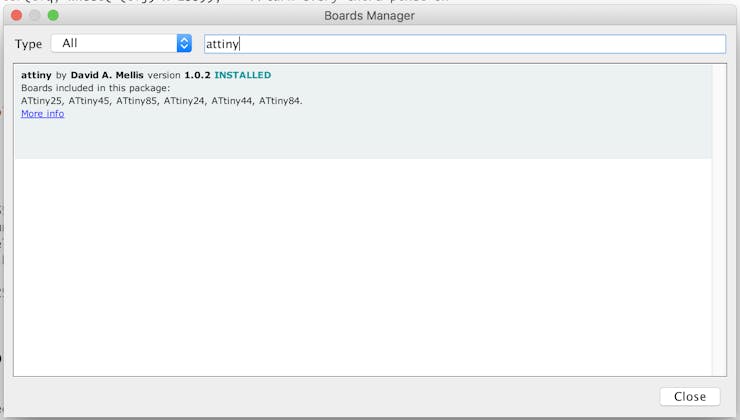The image size is (740, 420).
Task: Click the INSTALLED status label
Action: (x=243, y=75)
